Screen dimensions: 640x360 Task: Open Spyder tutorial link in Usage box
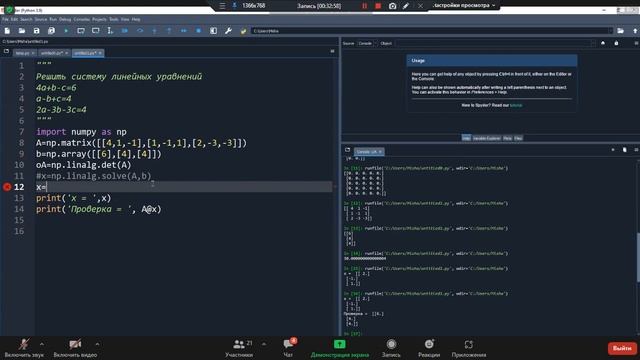[516, 105]
